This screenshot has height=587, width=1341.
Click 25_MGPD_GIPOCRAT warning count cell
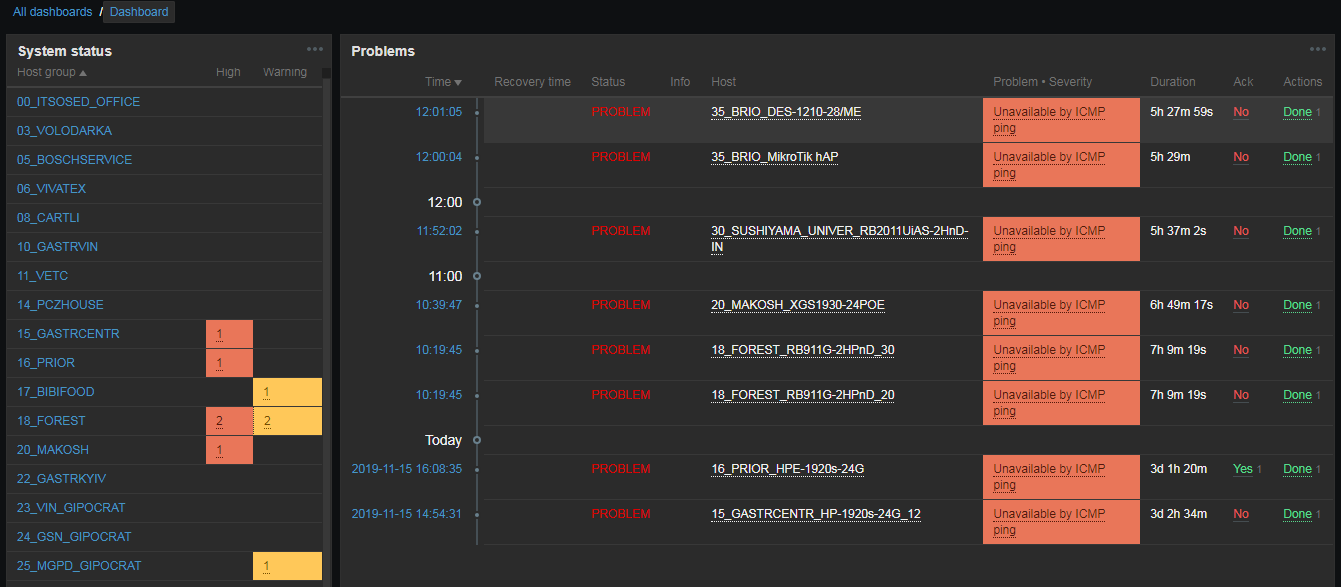[267, 566]
